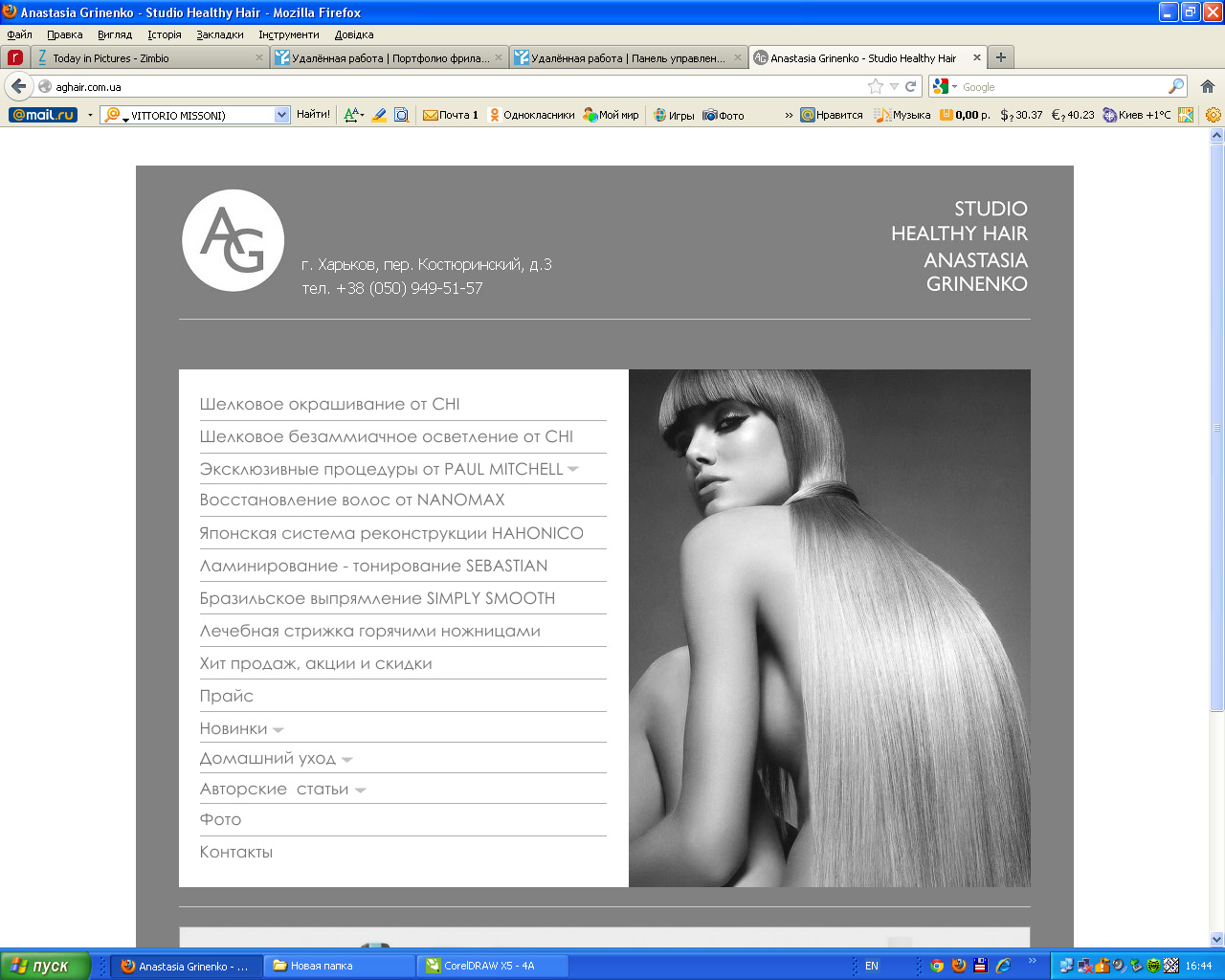Open the Правка menu

pyautogui.click(x=64, y=34)
